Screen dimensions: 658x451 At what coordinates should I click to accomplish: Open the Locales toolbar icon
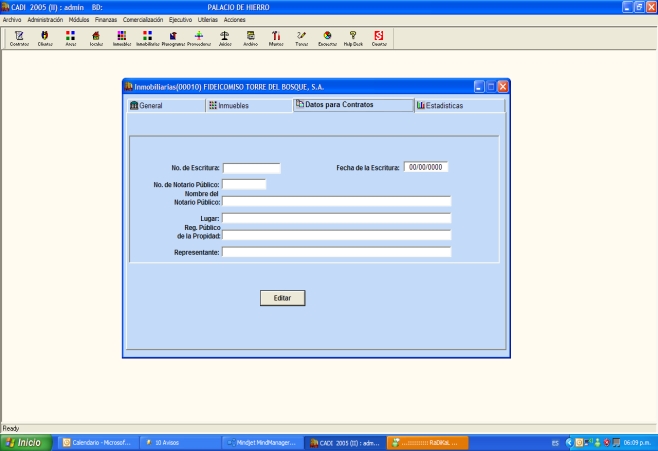pyautogui.click(x=96, y=38)
